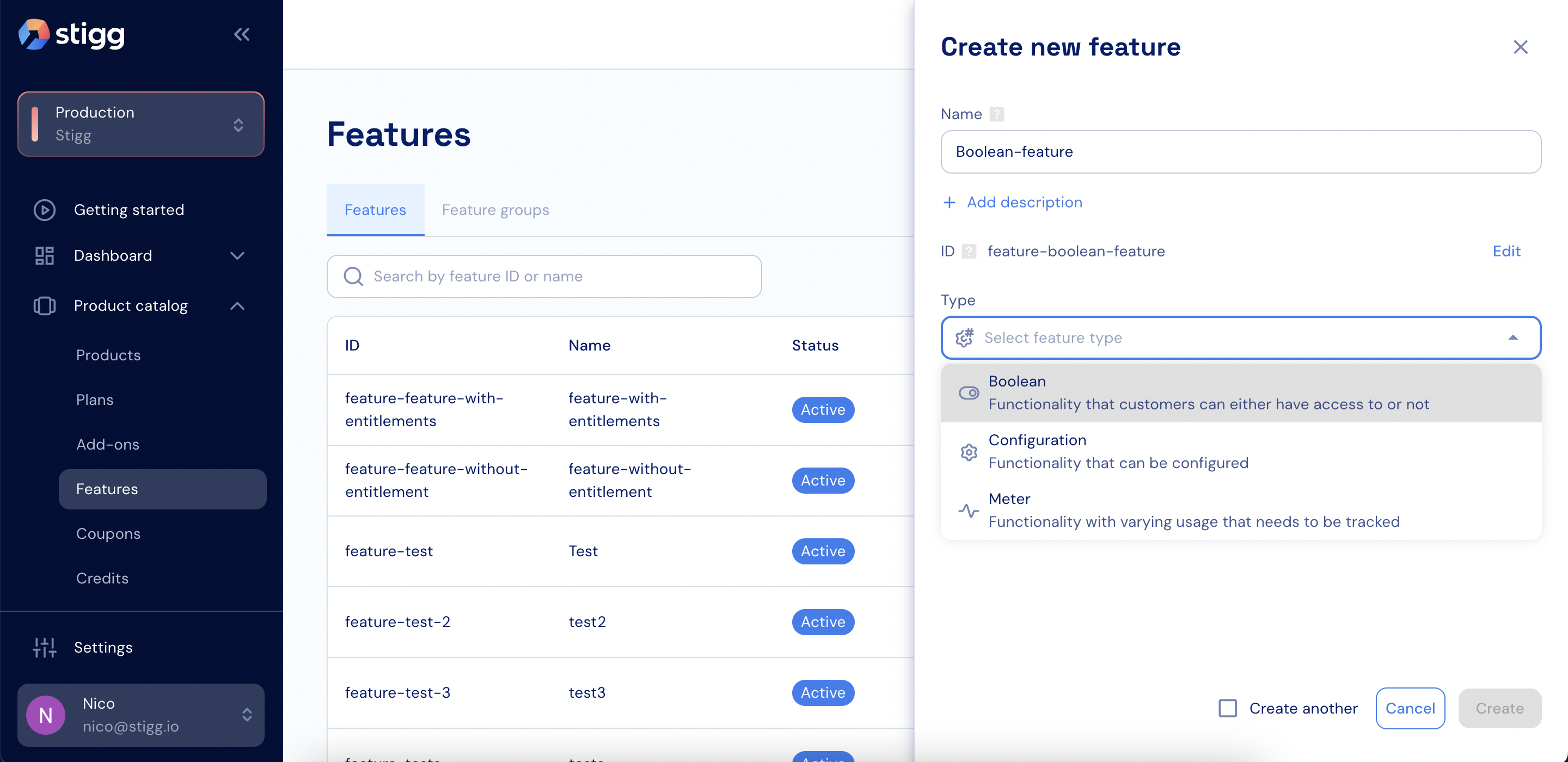Click the feature Name input field
Image resolution: width=1568 pixels, height=762 pixels.
pyautogui.click(x=1241, y=151)
